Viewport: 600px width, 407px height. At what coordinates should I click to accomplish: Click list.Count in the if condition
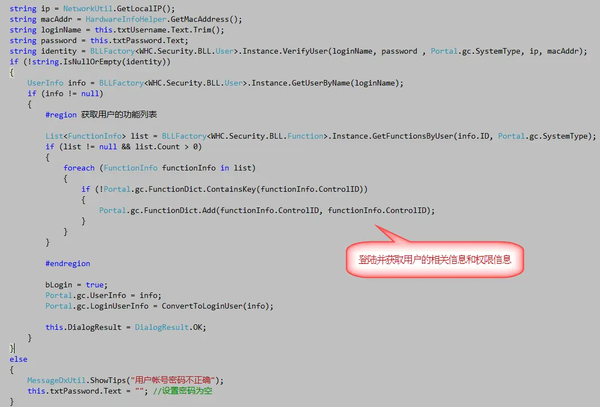point(157,147)
